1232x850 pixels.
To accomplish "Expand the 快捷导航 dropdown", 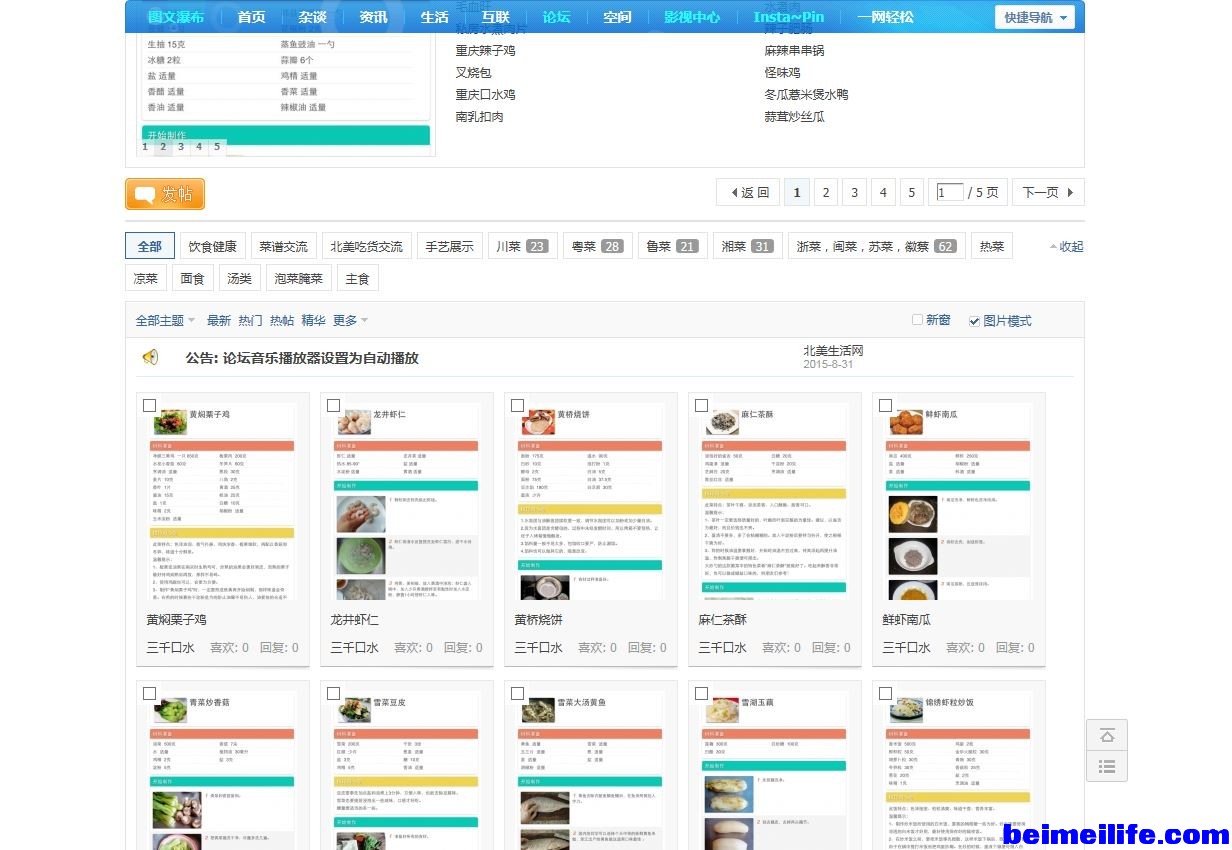I will pyautogui.click(x=1035, y=17).
